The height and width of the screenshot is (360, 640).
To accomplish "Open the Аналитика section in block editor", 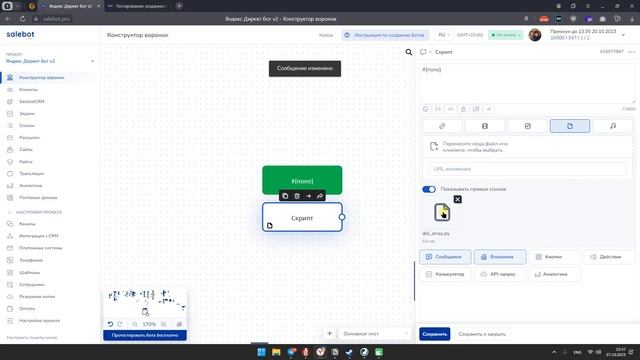I will [x=554, y=274].
